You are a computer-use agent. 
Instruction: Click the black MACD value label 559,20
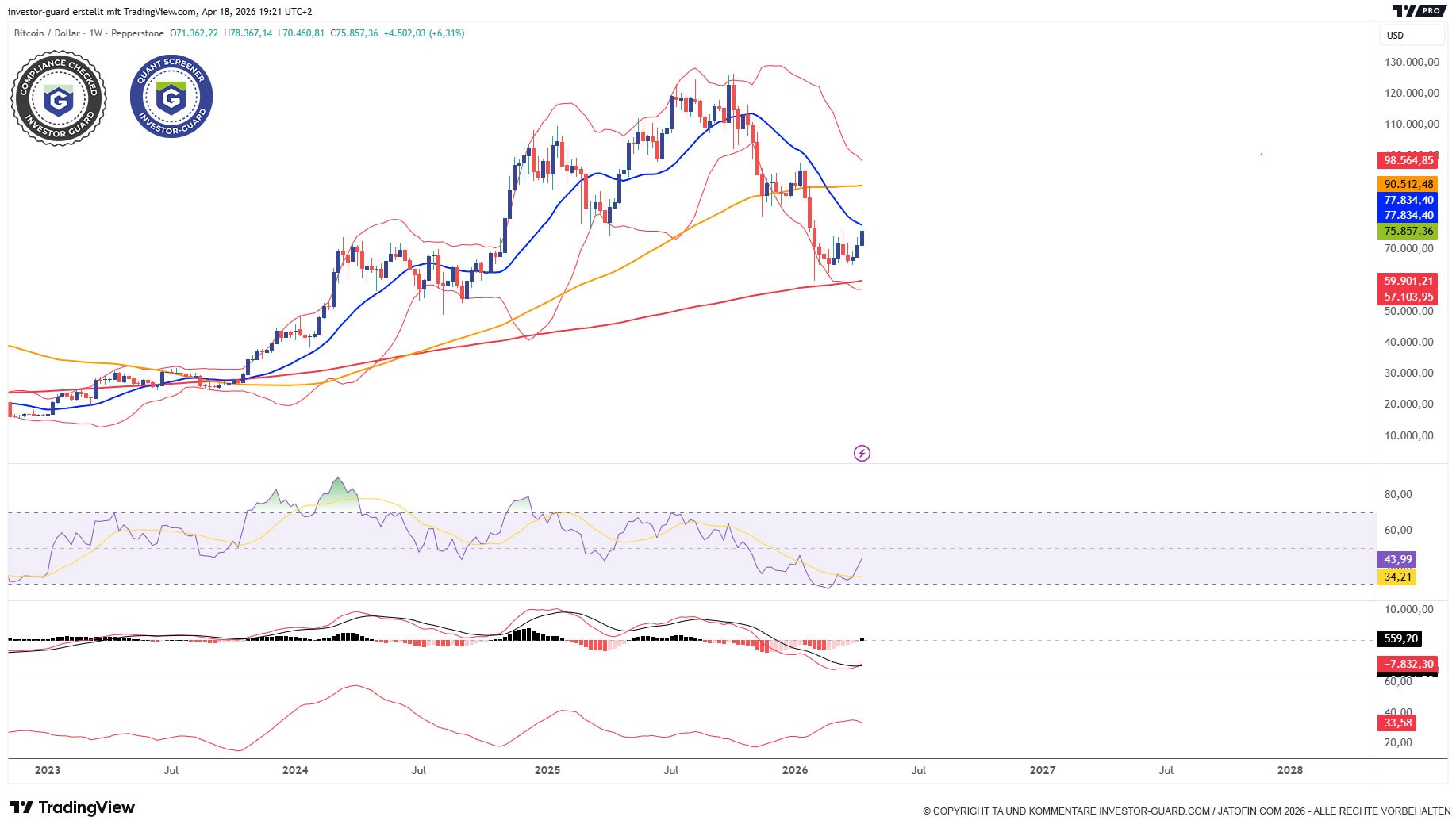tap(1400, 638)
